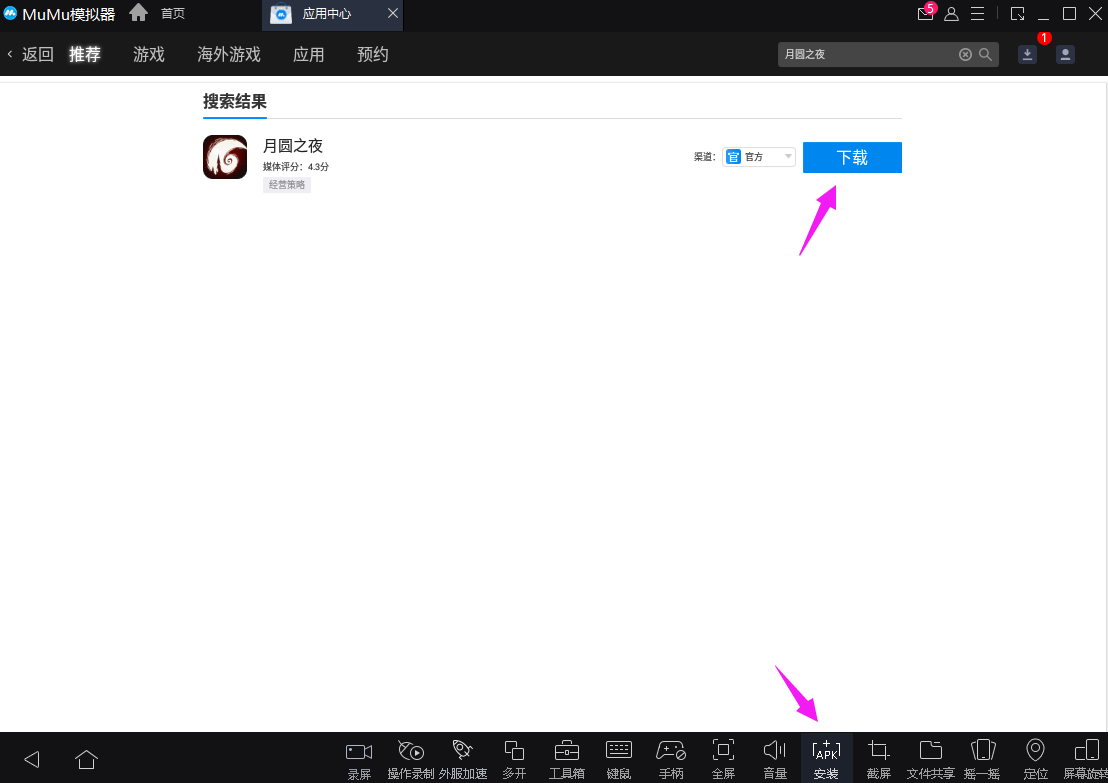Open the 键鼠 keyboard mapping settings
1108x783 pixels.
(619, 759)
